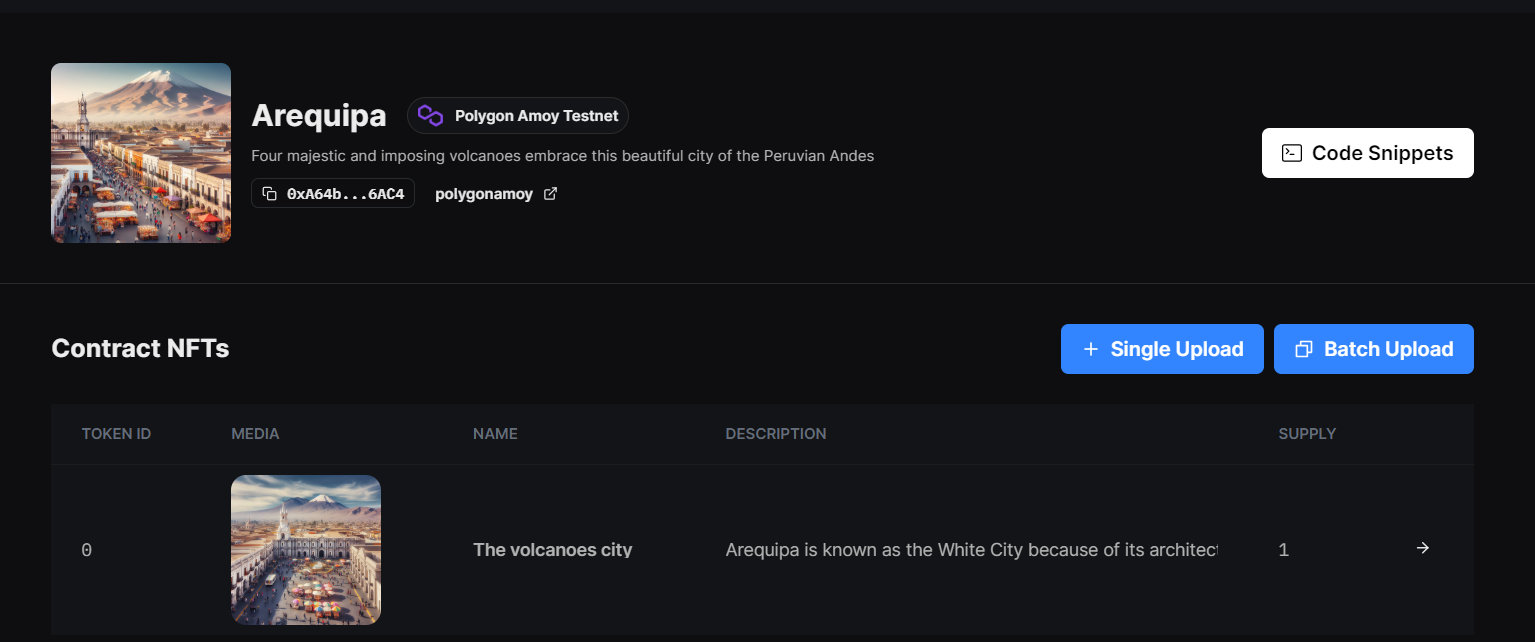Click the Arequipa collection cover image
1535x642 pixels.
(141, 153)
